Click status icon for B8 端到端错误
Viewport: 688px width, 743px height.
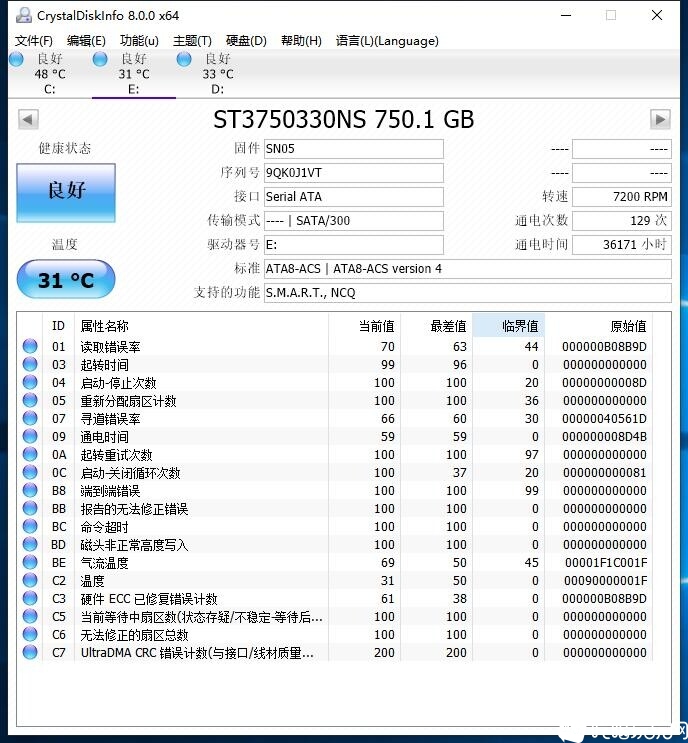click(30, 490)
